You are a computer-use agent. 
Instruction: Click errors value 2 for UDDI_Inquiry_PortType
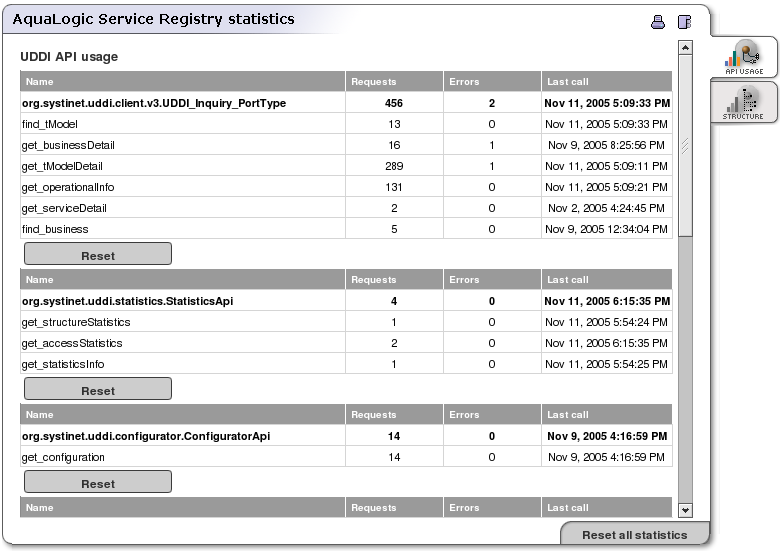[492, 103]
